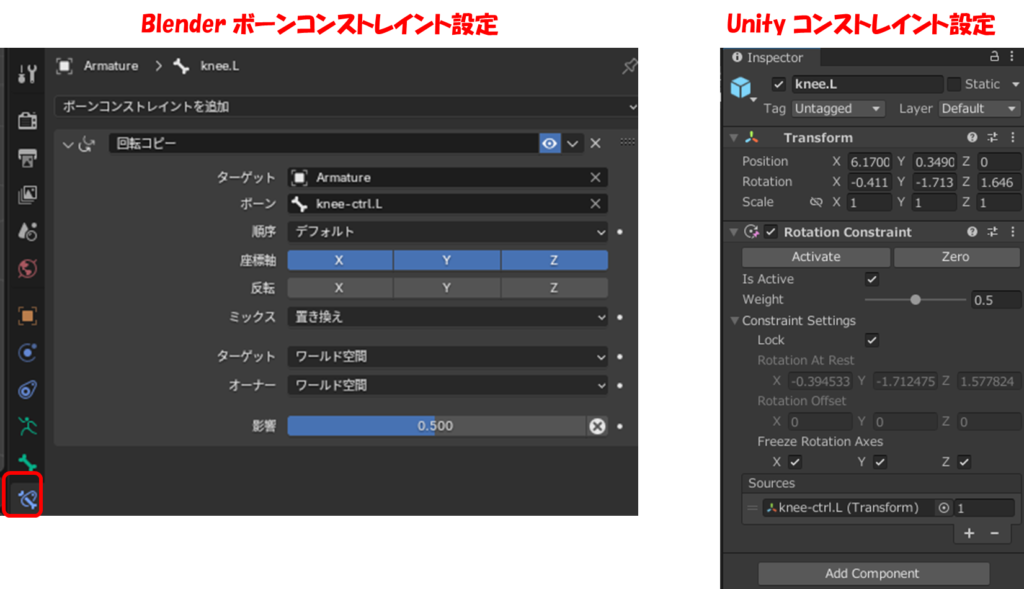Click the Add Component button
1024x589 pixels.
pyautogui.click(x=873, y=574)
